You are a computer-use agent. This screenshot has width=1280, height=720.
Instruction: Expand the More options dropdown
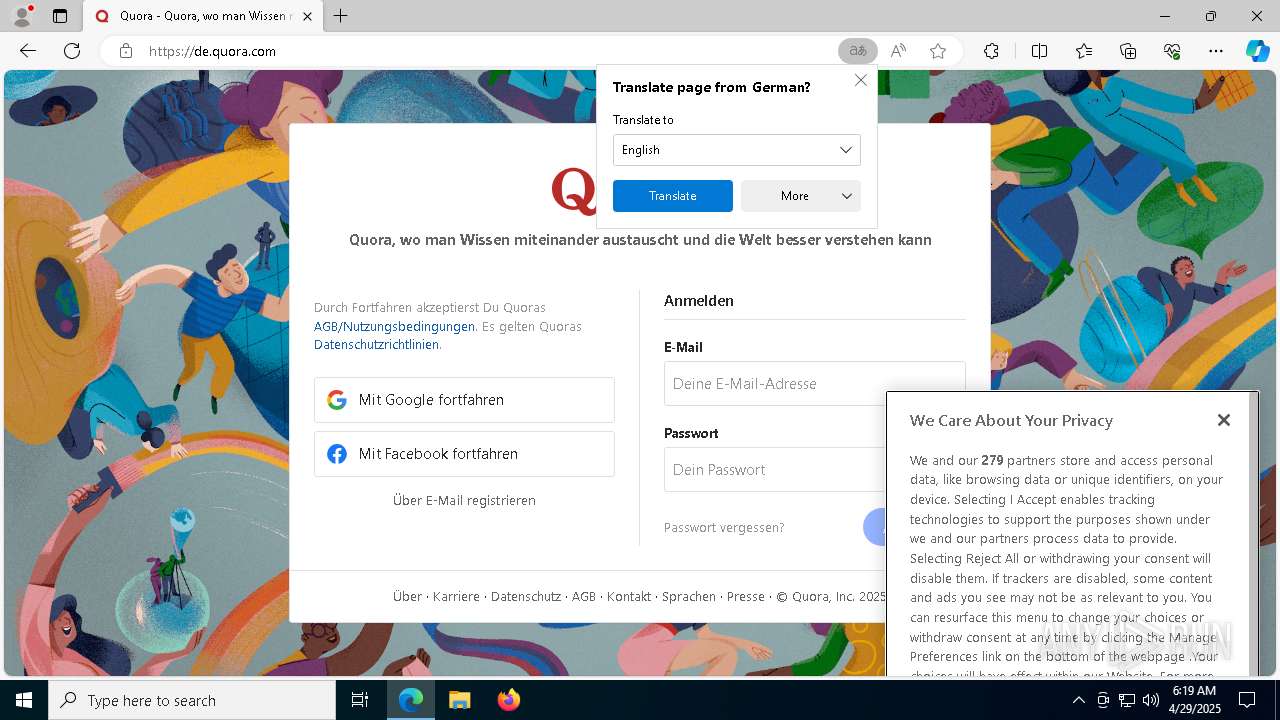tap(801, 196)
